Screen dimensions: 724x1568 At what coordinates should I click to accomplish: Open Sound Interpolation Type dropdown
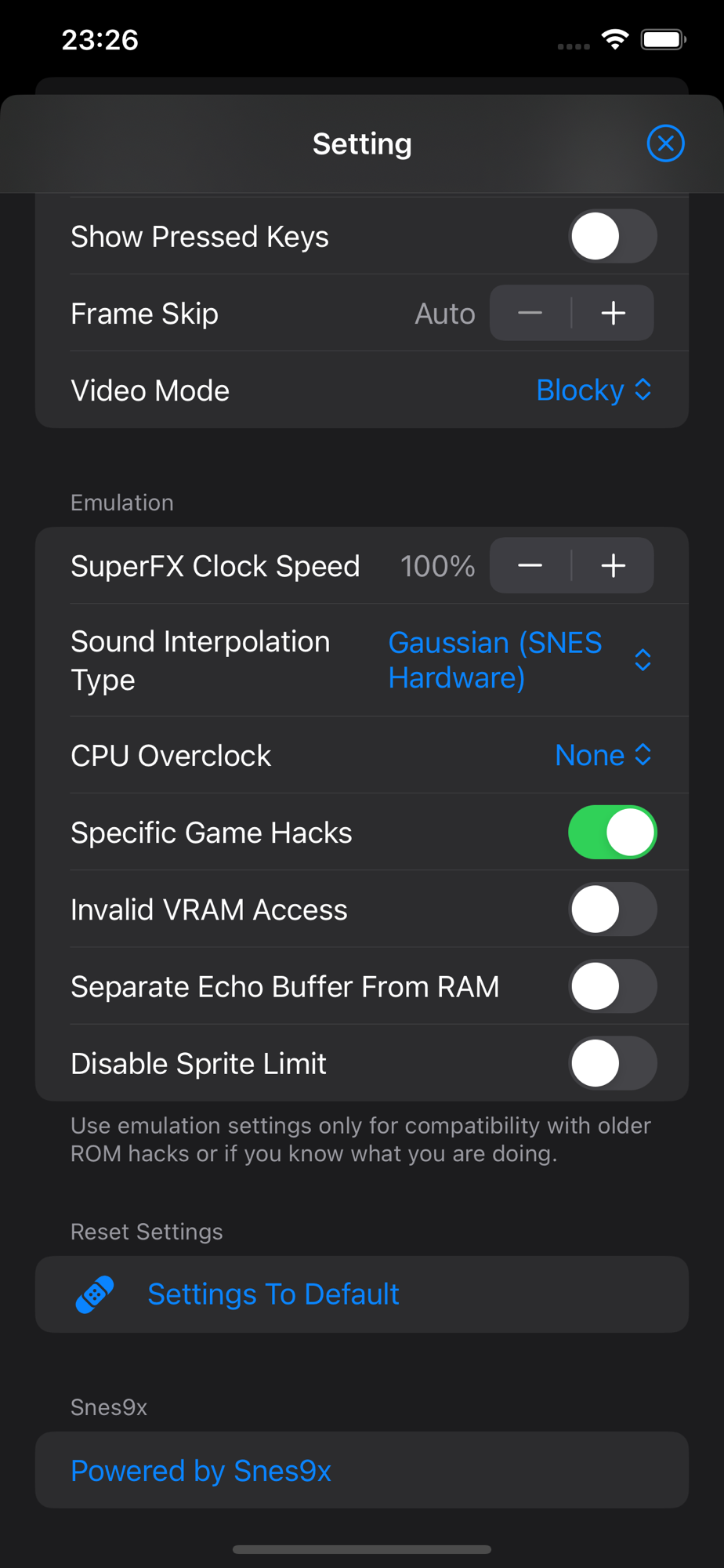[519, 660]
